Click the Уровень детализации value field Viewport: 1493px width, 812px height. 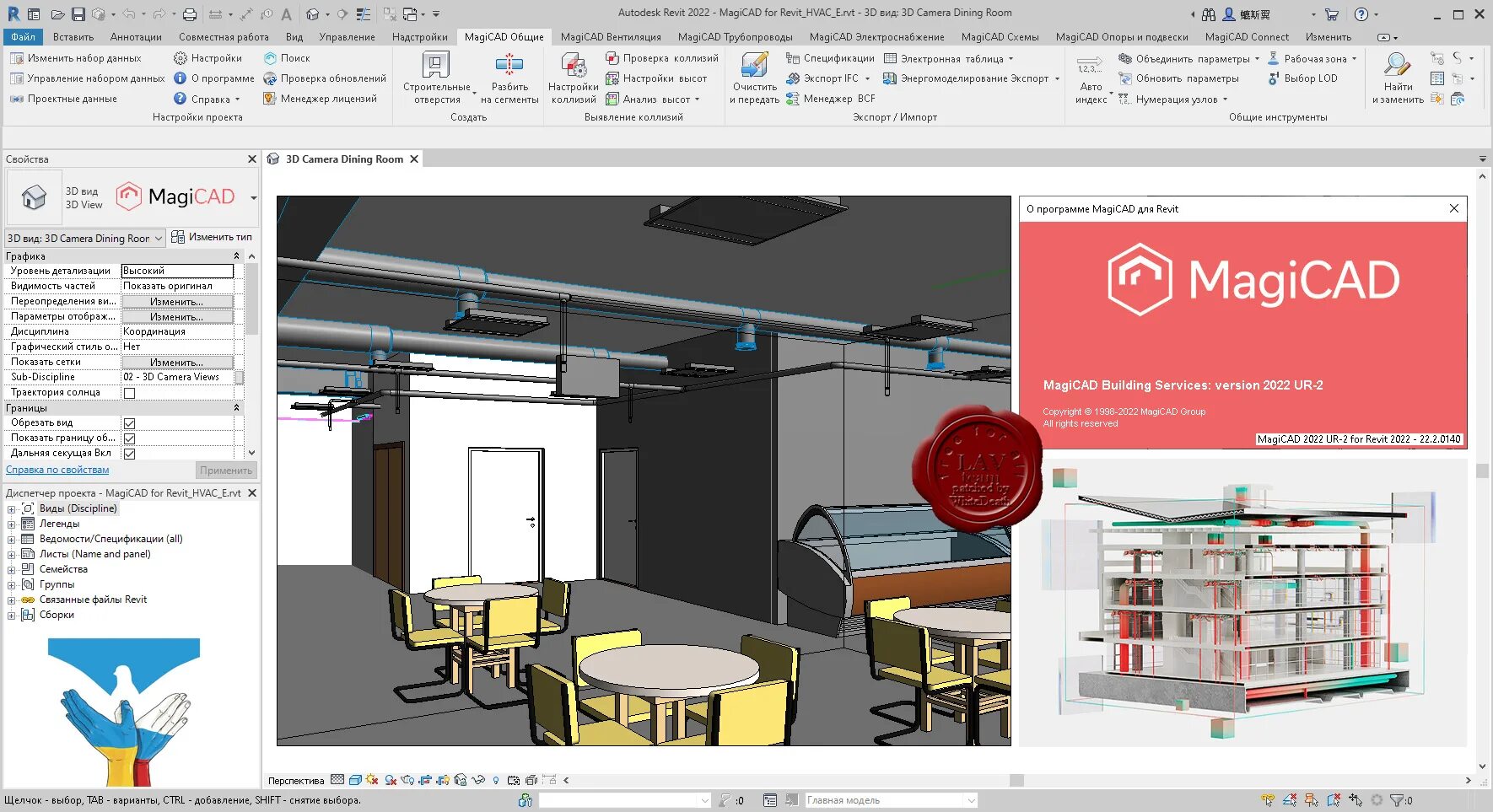(177, 272)
